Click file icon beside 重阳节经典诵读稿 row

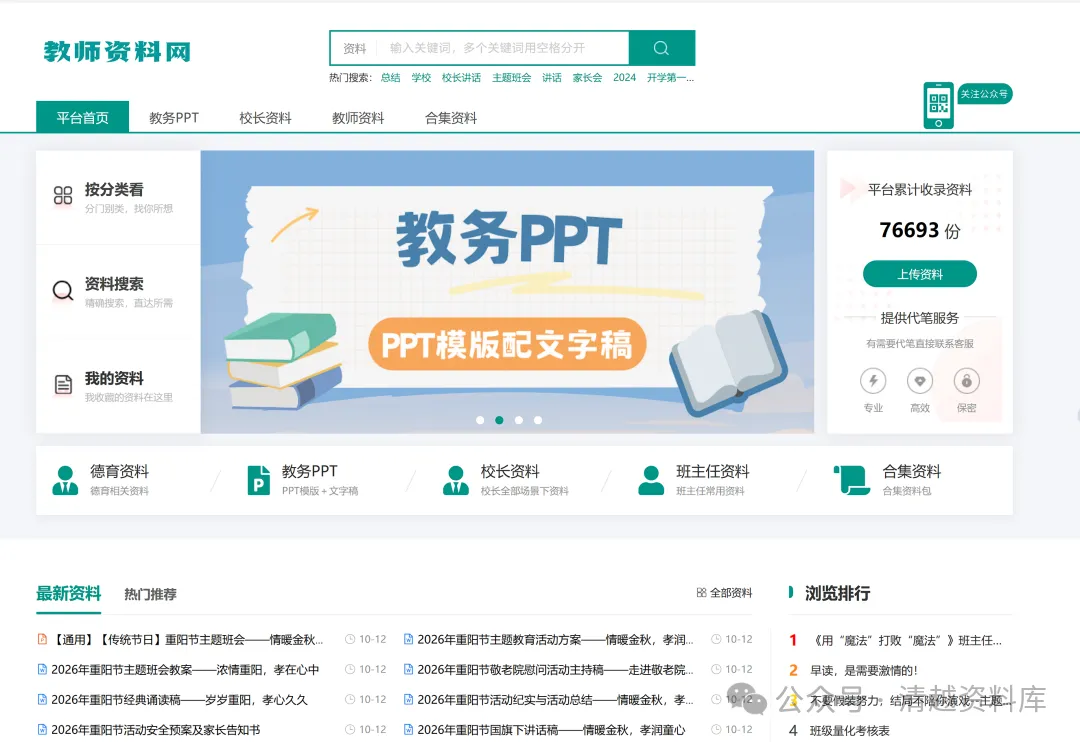[x=42, y=700]
